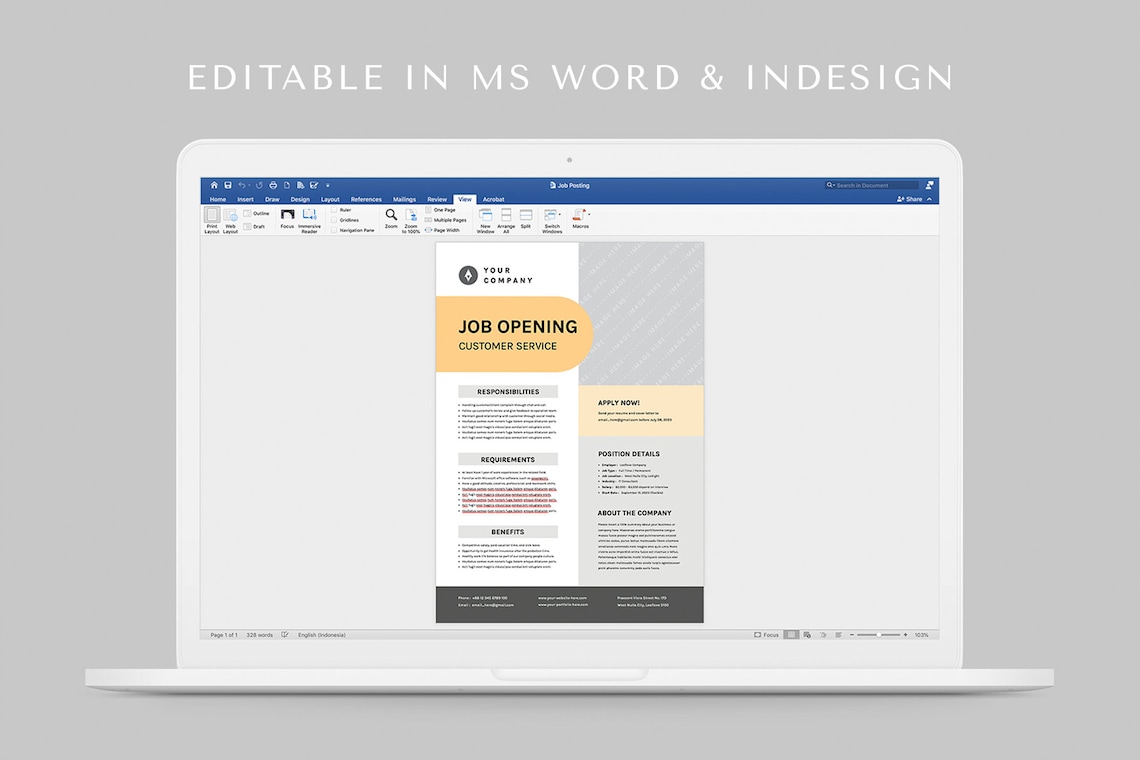Open the Mailings tab

[x=404, y=199]
